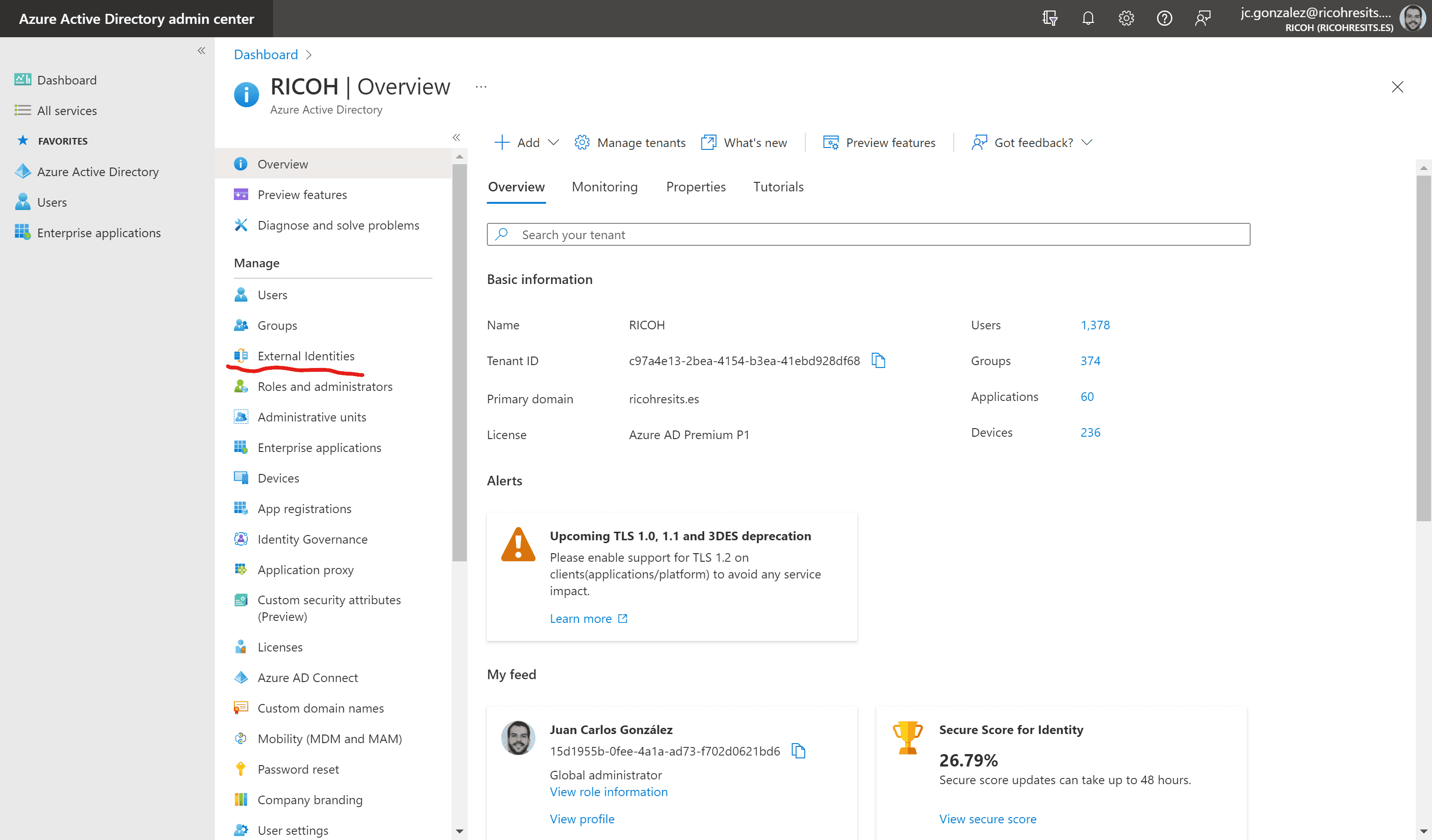Open the feedback icon in top bar

(1202, 19)
